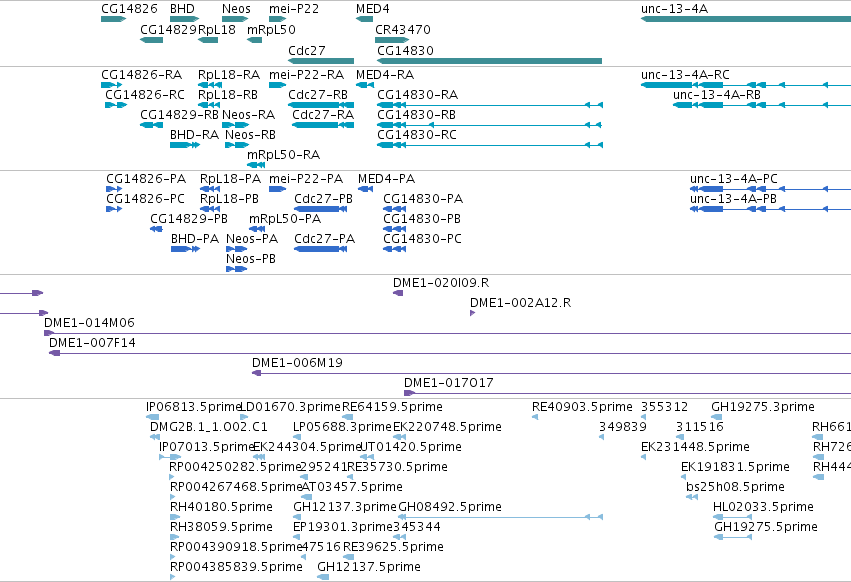Click the CG14829-PB protein label
Viewport: 851px width, 582px height.
(x=189, y=218)
